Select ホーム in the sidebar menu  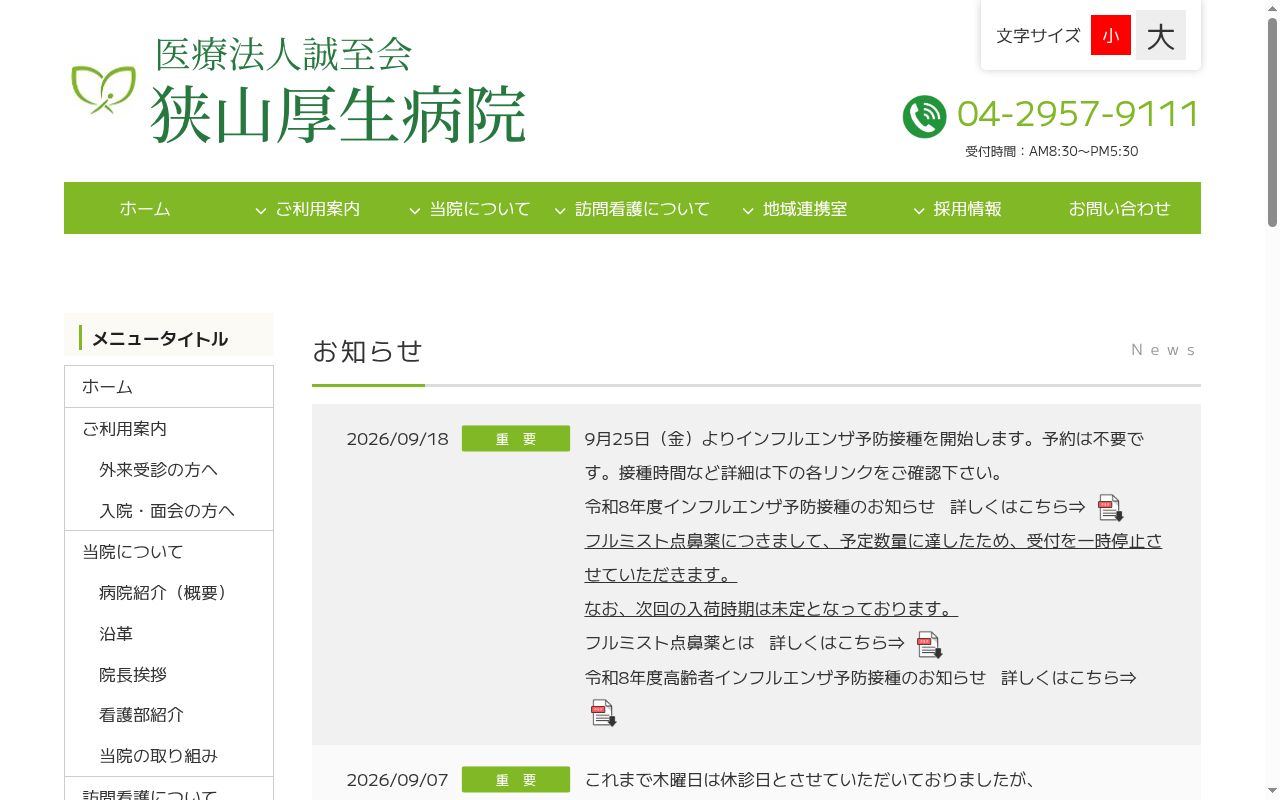169,387
